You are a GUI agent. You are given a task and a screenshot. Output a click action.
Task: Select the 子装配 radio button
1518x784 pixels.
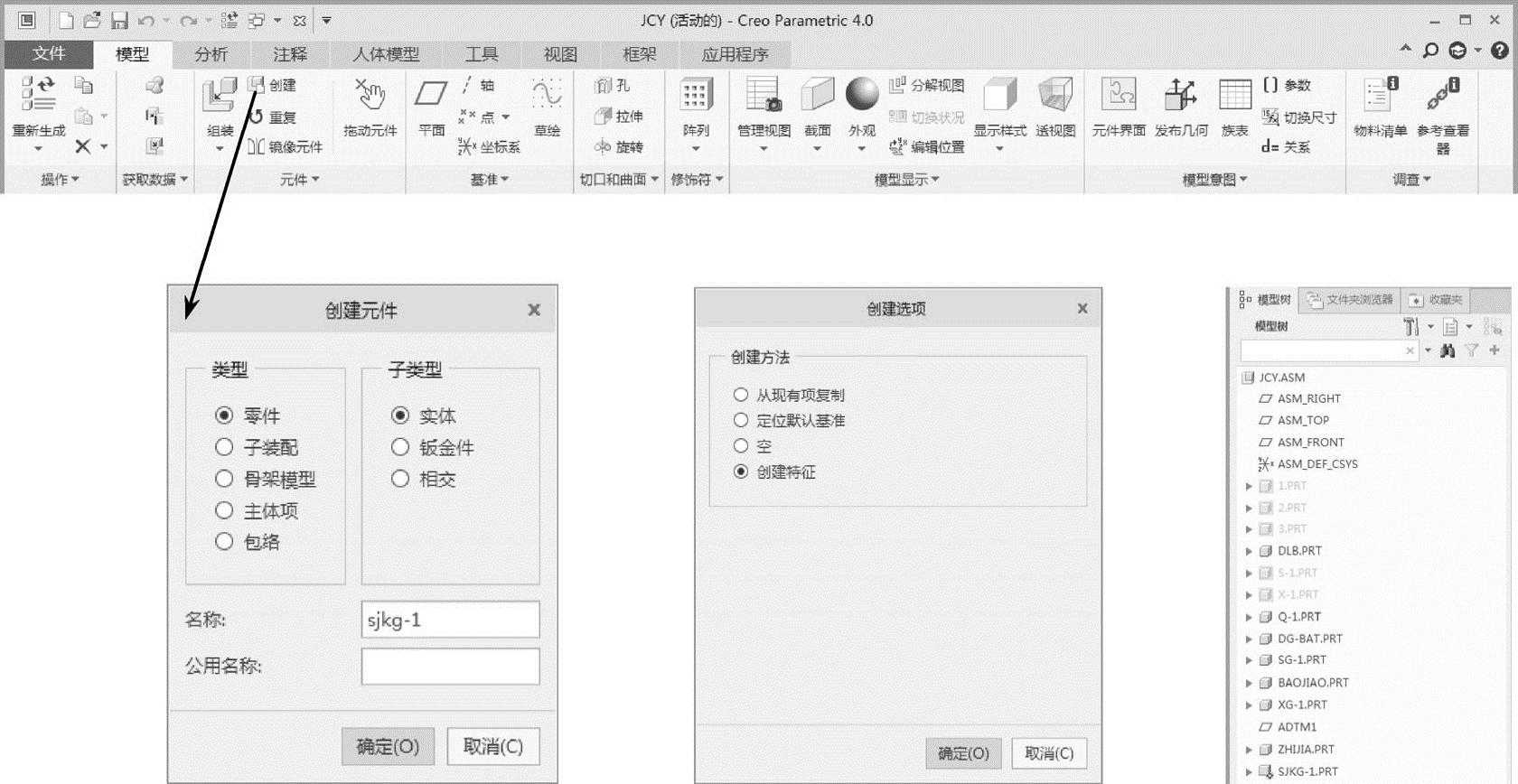(x=224, y=447)
